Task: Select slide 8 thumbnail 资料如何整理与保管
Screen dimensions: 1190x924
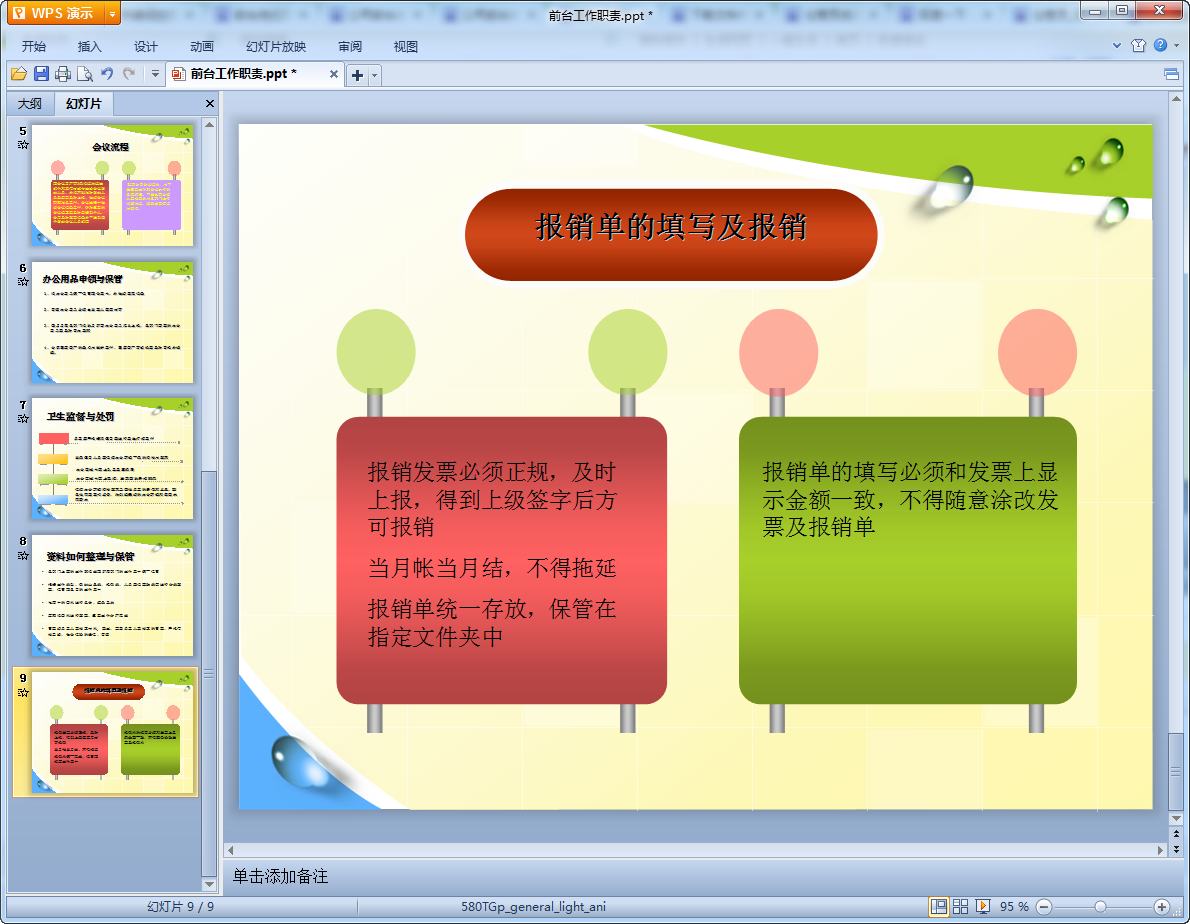Action: point(113,596)
